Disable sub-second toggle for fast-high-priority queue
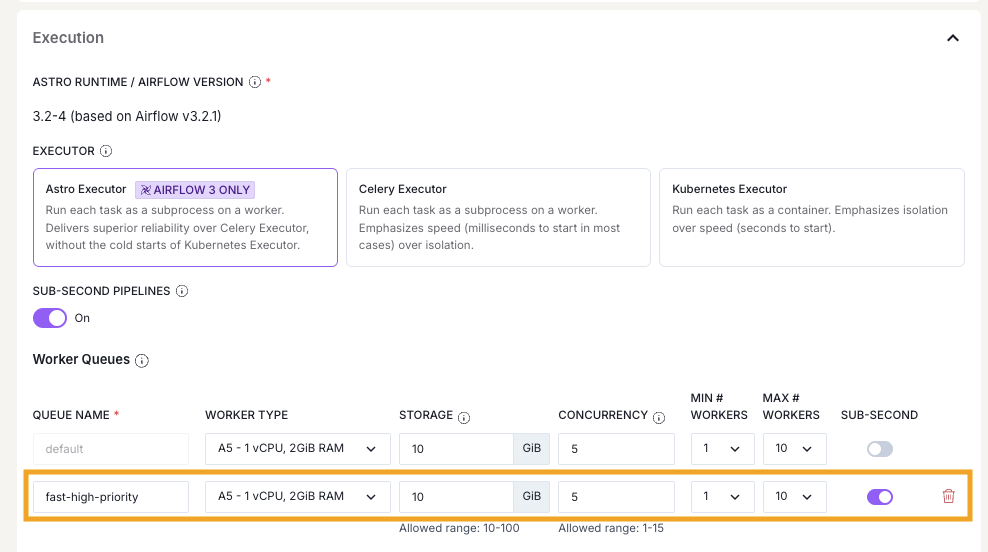Screen dimensions: 988x552 pos(880,497)
